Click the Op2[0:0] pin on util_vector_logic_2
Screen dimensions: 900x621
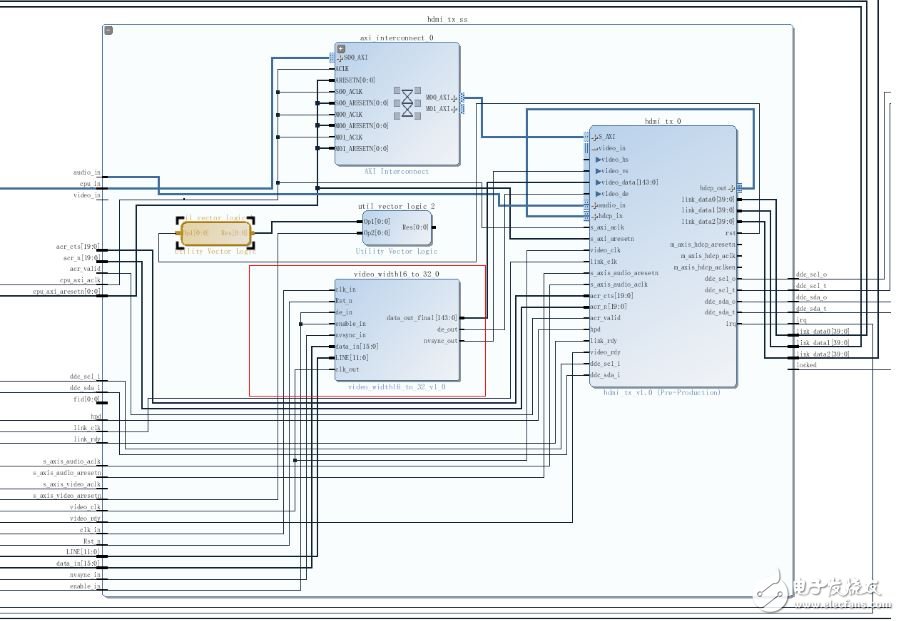(x=377, y=233)
